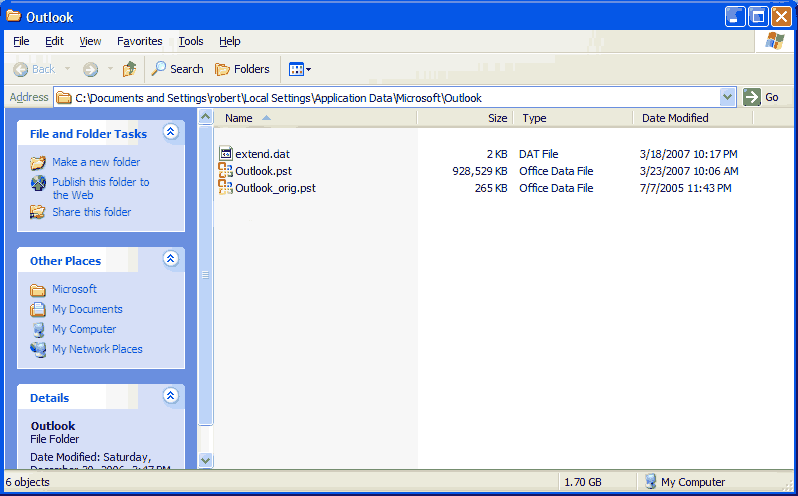Sort files by the Name column header
798x496 pixels.
point(316,118)
